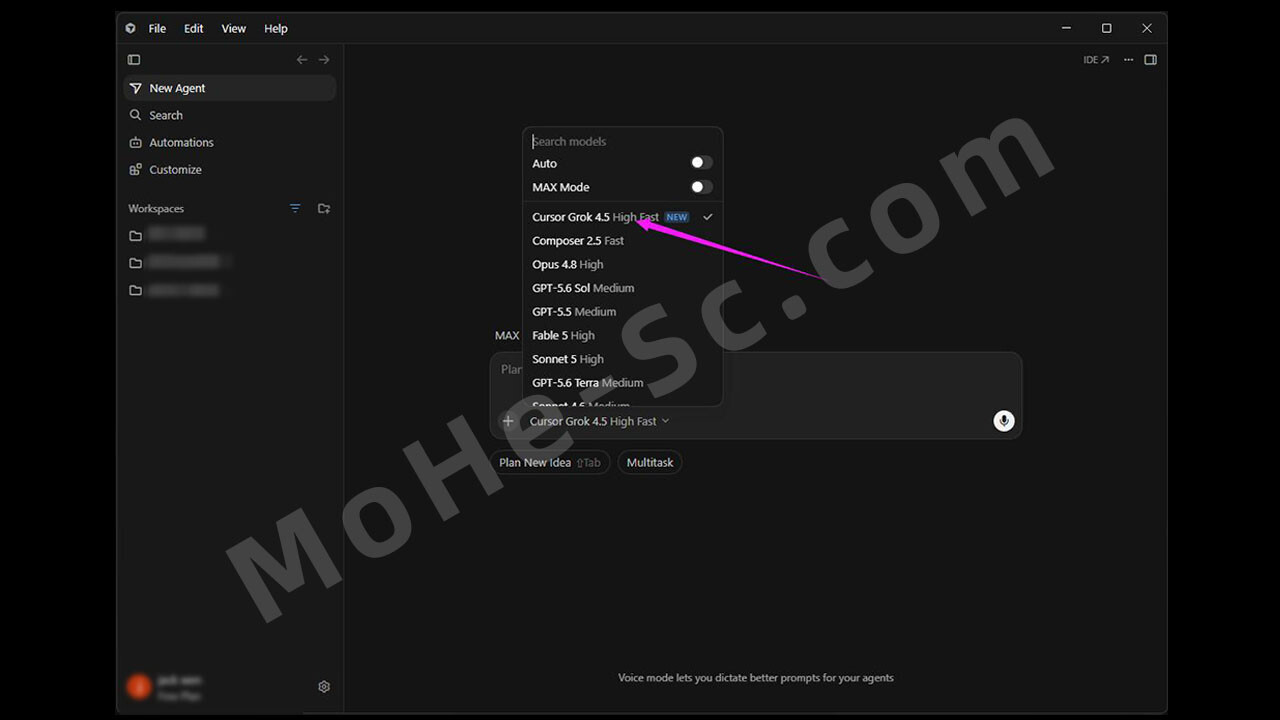Image resolution: width=1280 pixels, height=720 pixels.
Task: Open the View menu
Action: 234,28
